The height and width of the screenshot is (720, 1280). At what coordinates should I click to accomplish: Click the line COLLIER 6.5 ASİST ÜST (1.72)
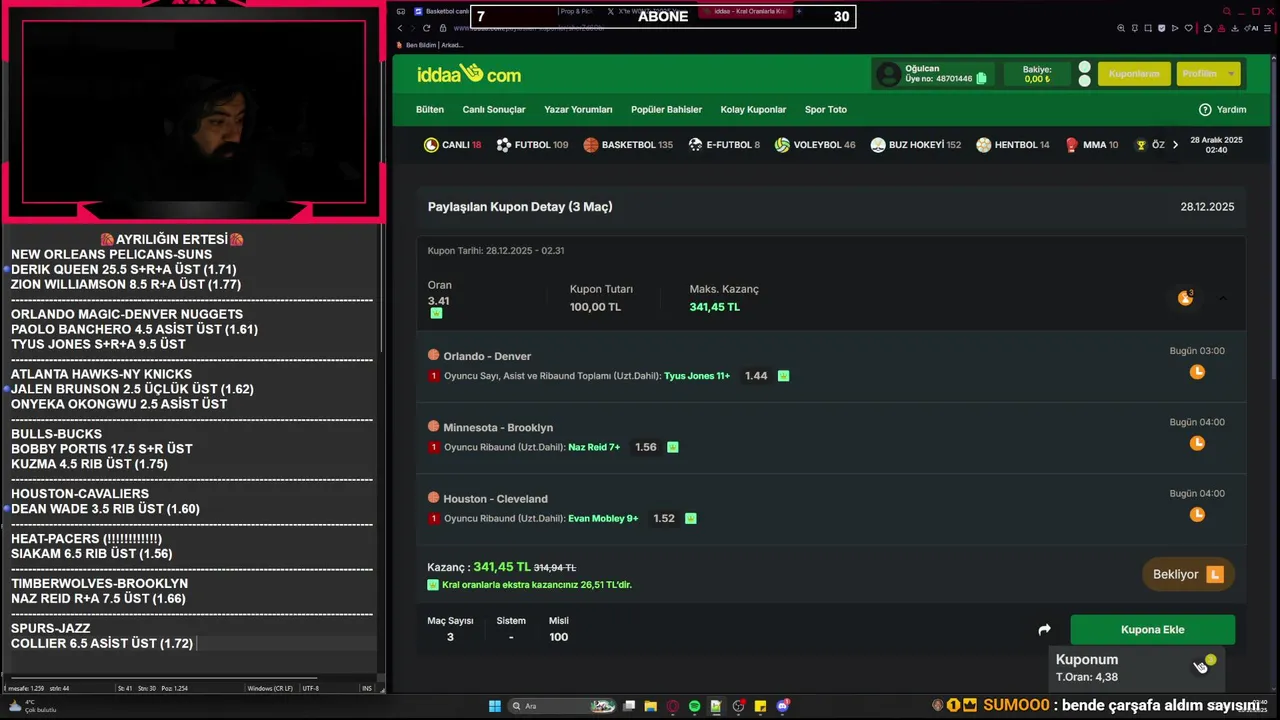click(x=102, y=644)
